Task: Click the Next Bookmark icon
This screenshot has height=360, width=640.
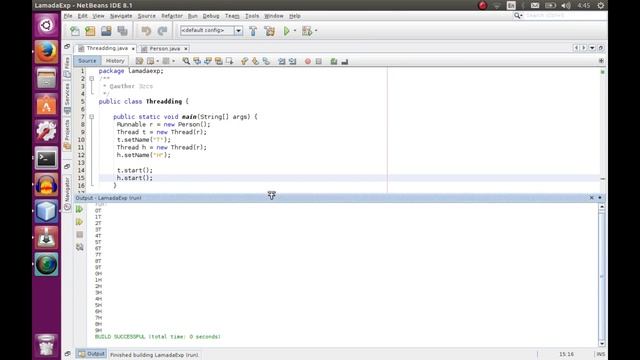Action: coord(255,61)
